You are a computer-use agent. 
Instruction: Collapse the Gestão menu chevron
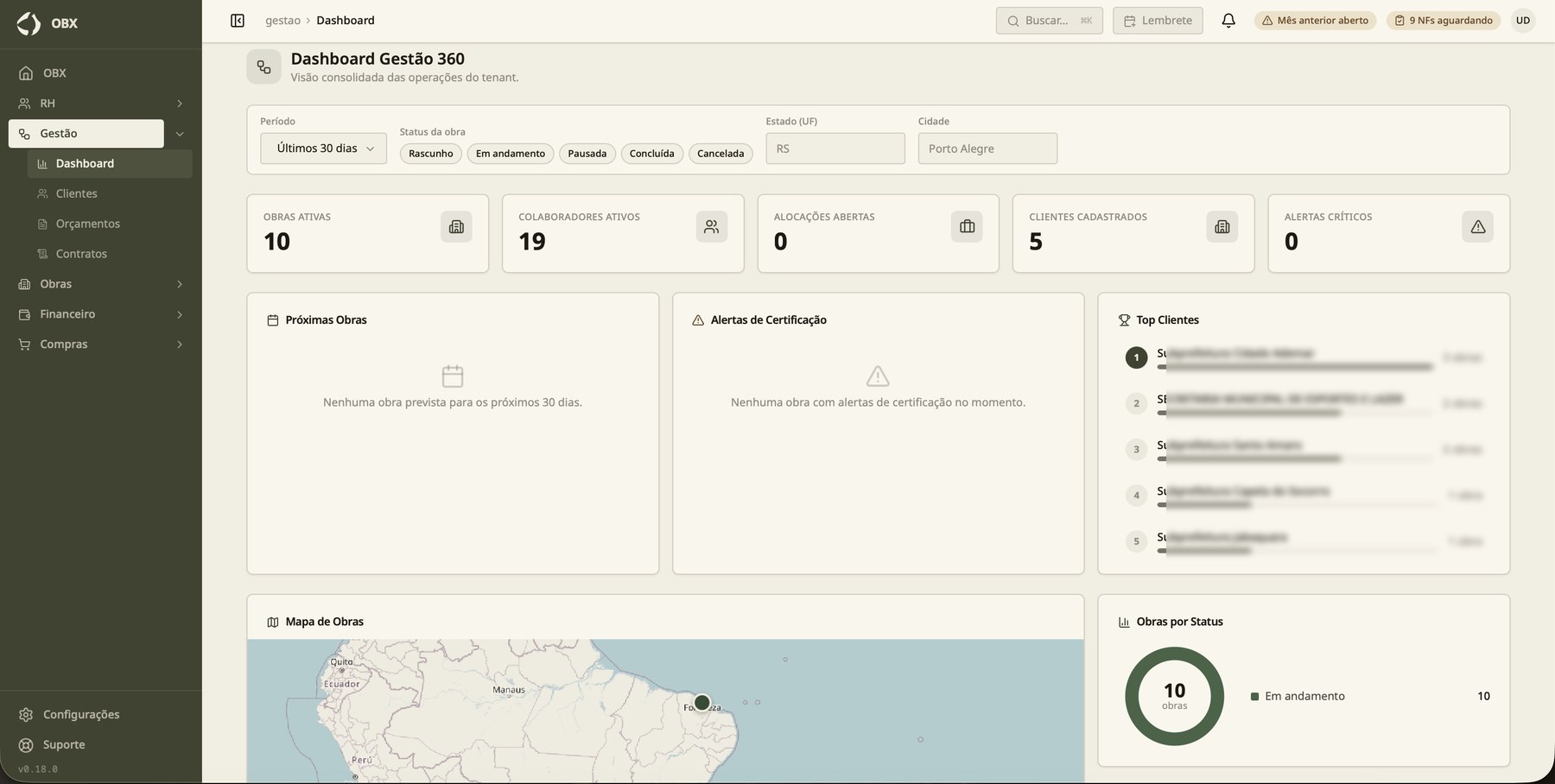click(180, 134)
